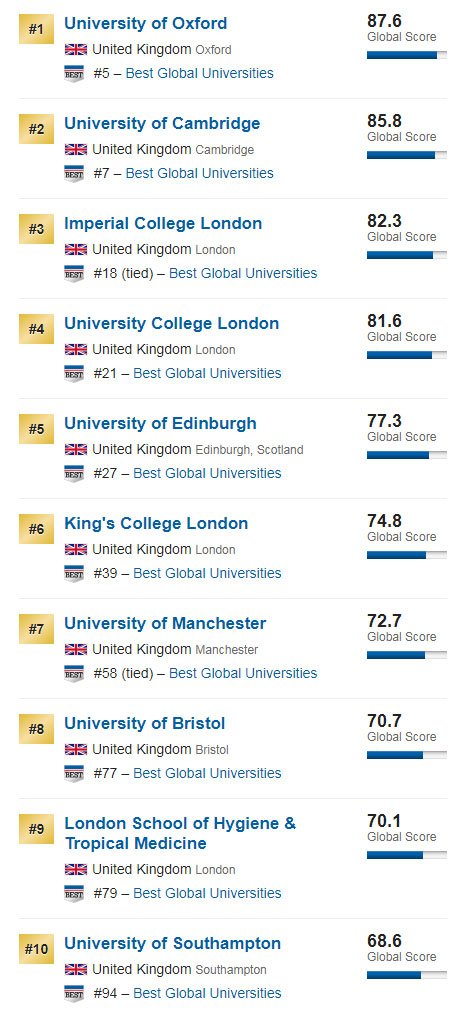The height and width of the screenshot is (1014, 460).
Task: Click the #4 gold rank badge
Action: coord(36,329)
